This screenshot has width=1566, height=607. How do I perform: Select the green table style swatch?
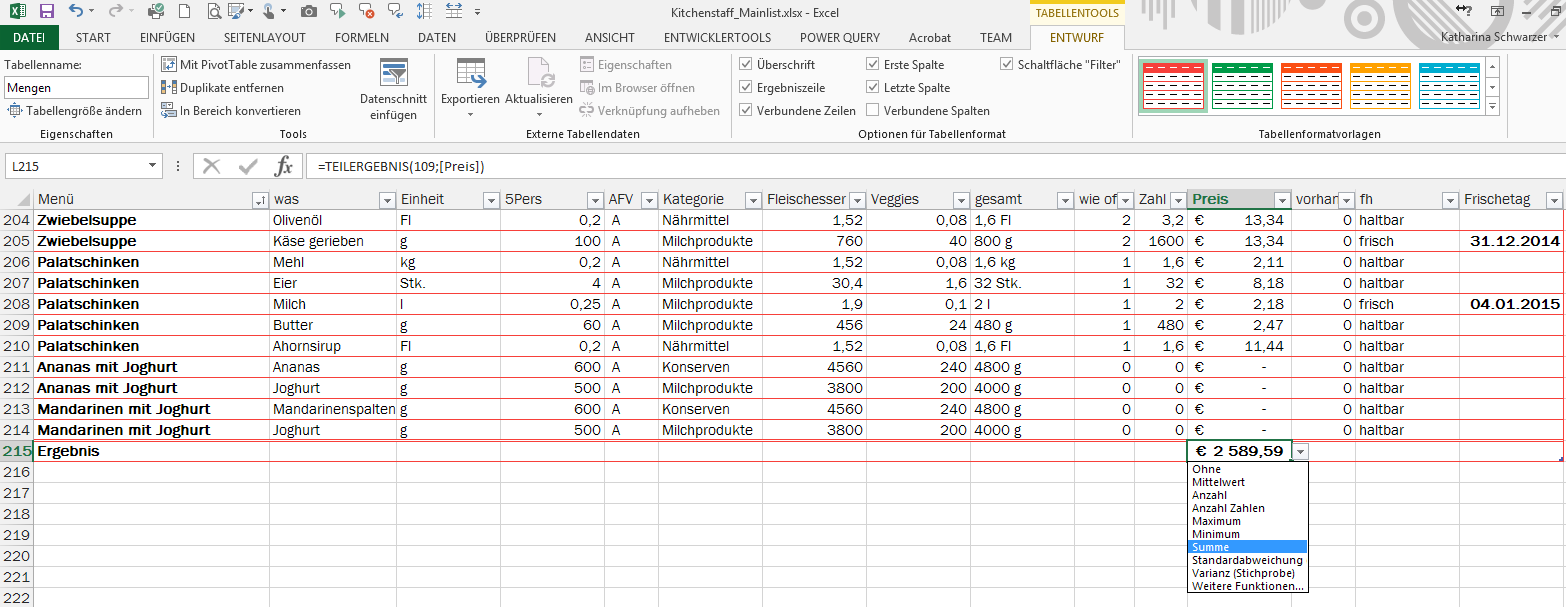tap(1241, 87)
